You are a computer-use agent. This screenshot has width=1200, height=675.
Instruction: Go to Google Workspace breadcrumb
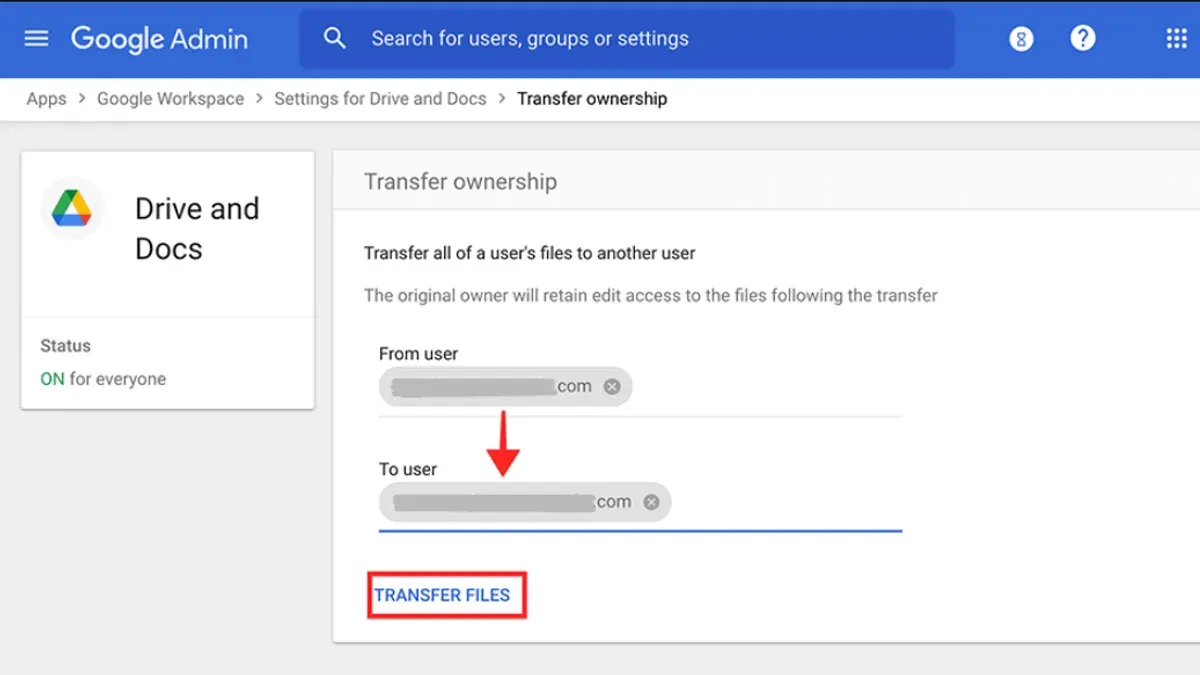tap(170, 99)
